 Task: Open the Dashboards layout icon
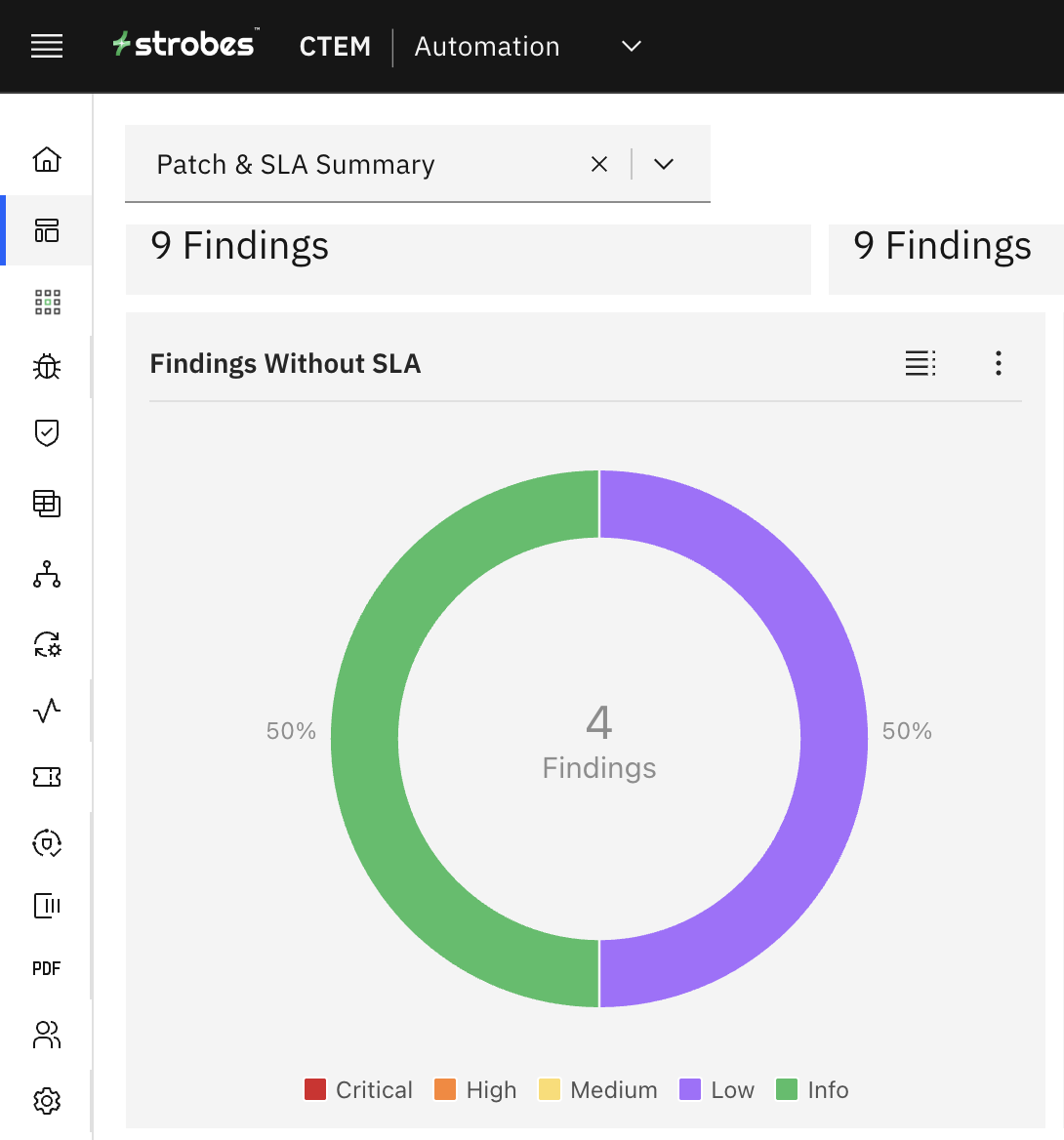pyautogui.click(x=47, y=230)
